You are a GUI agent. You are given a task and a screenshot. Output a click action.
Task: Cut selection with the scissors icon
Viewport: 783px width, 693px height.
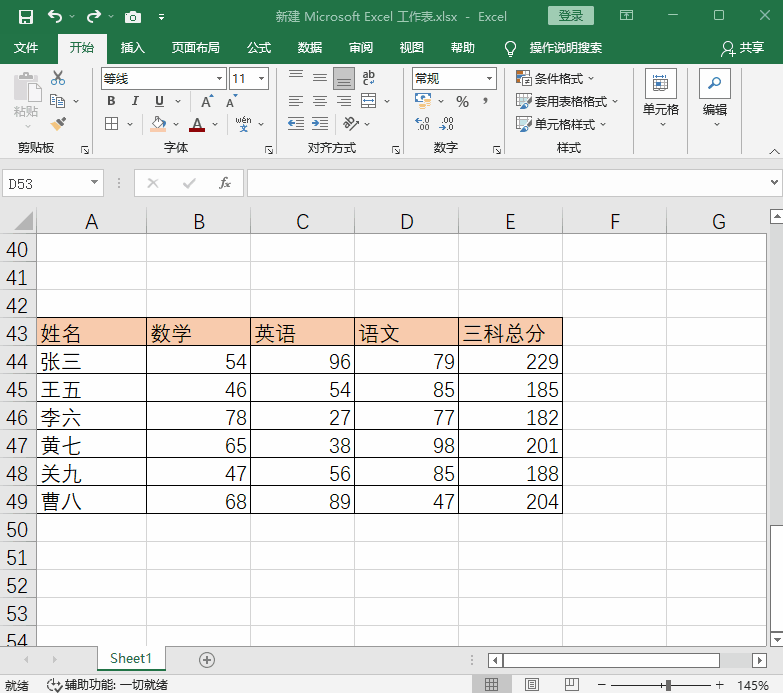point(58,78)
